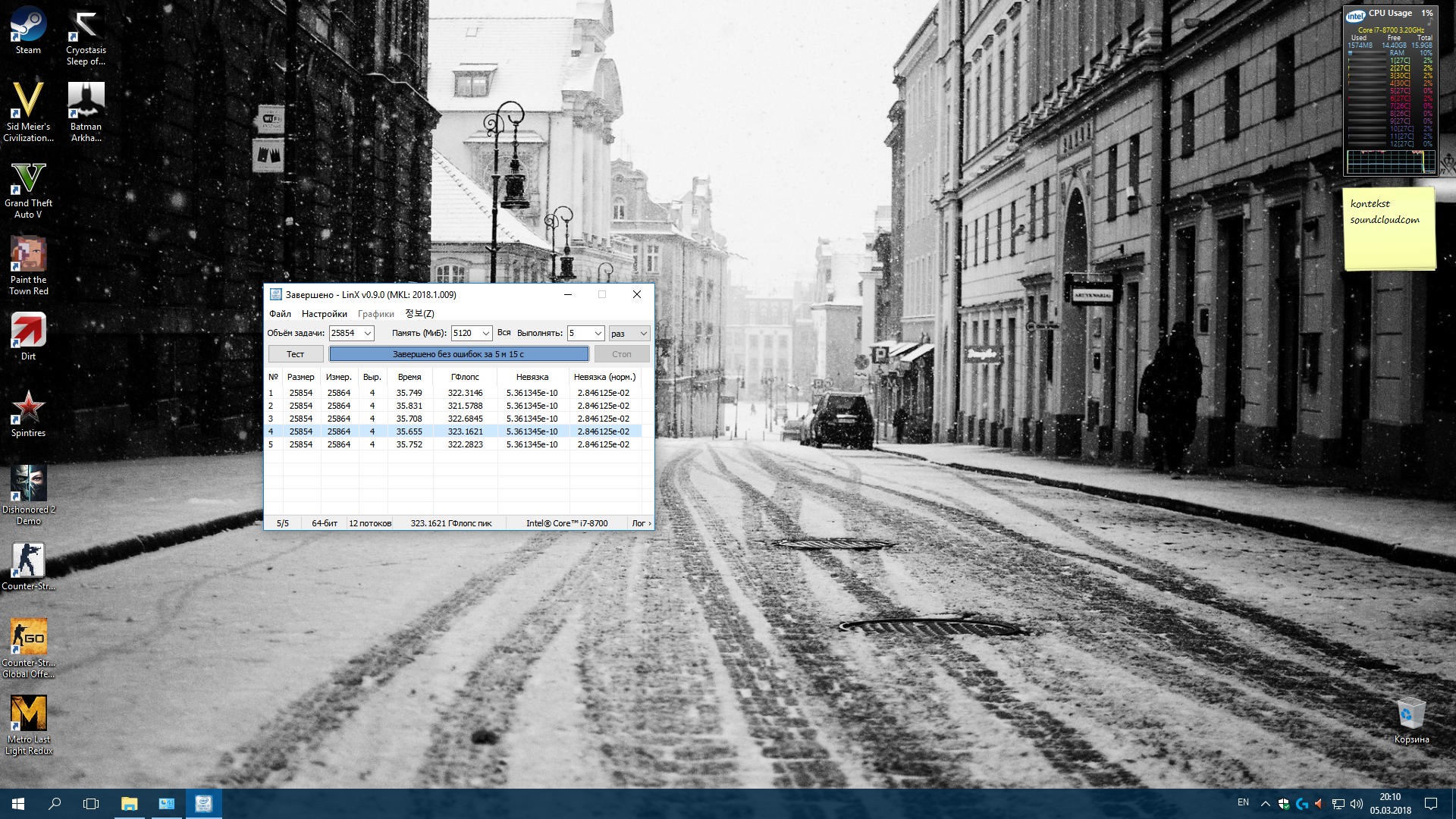Open the Настройки menu
Image resolution: width=1456 pixels, height=819 pixels.
324,314
